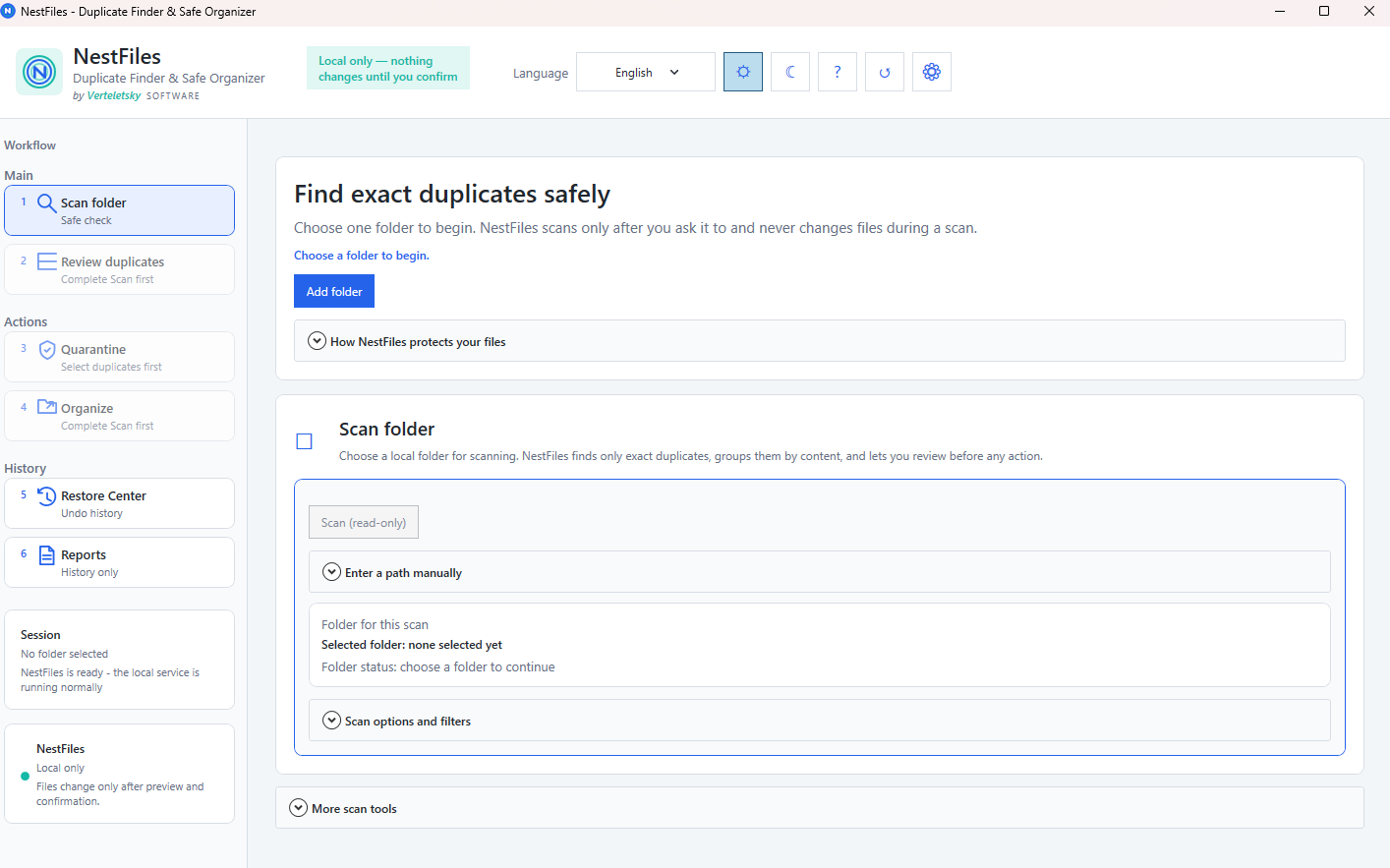Click 'Find exact duplicates safely' heading
1390x868 pixels.
452,194
